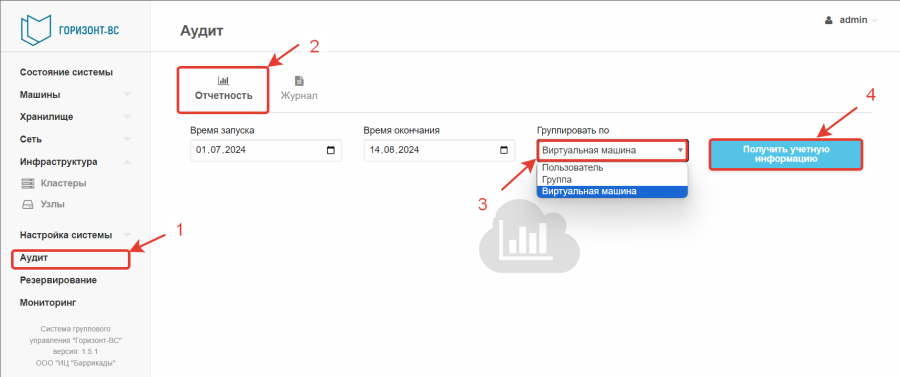Switch to the Отчетность tab

223,90
